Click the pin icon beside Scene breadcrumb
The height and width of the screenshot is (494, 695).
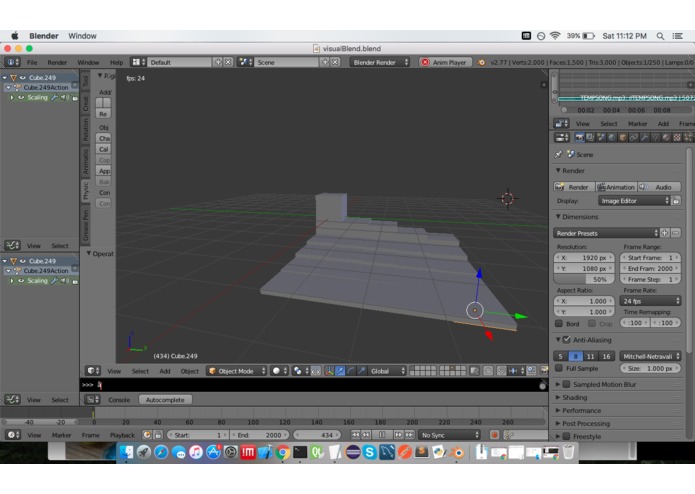click(558, 155)
